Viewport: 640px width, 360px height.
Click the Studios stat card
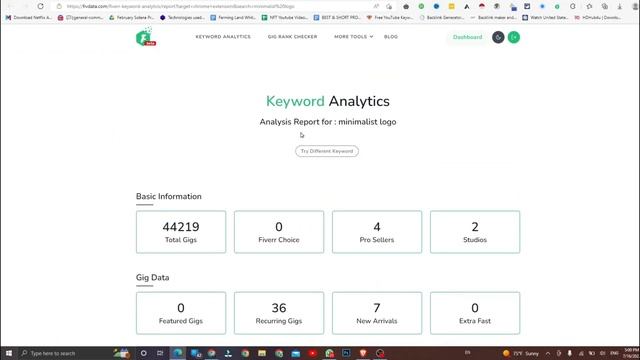pos(475,232)
